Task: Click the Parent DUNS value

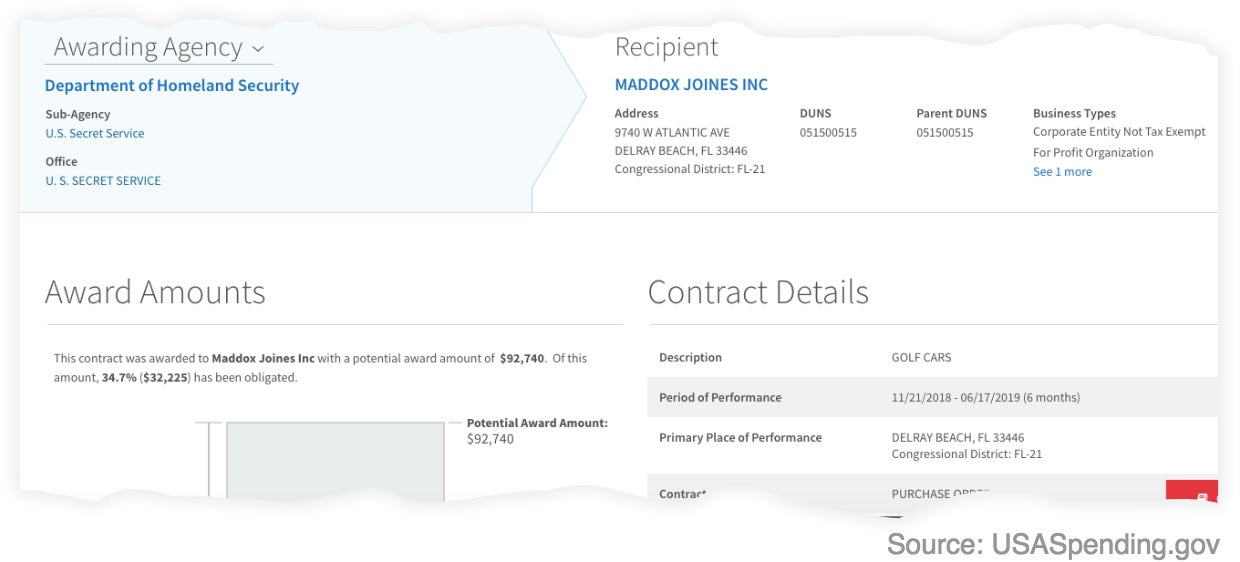Action: click(x=945, y=133)
